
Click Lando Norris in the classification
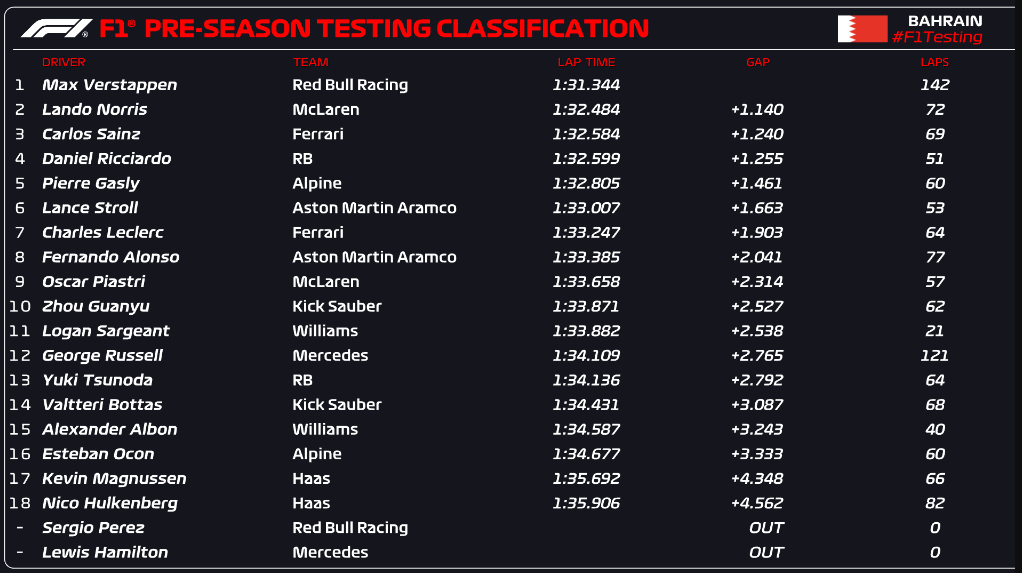point(95,110)
